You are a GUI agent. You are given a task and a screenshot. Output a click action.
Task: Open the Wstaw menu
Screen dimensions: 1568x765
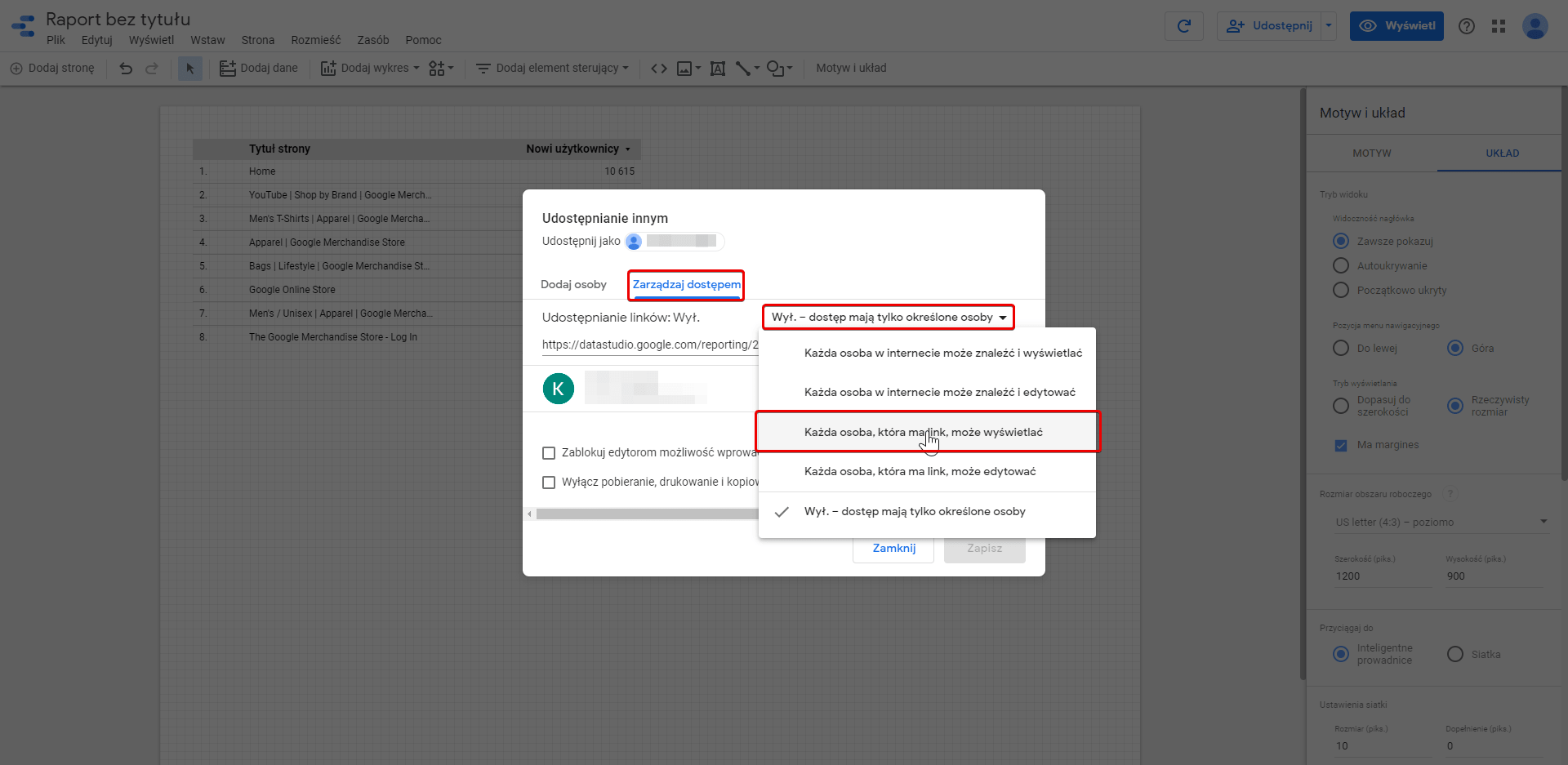click(x=207, y=40)
